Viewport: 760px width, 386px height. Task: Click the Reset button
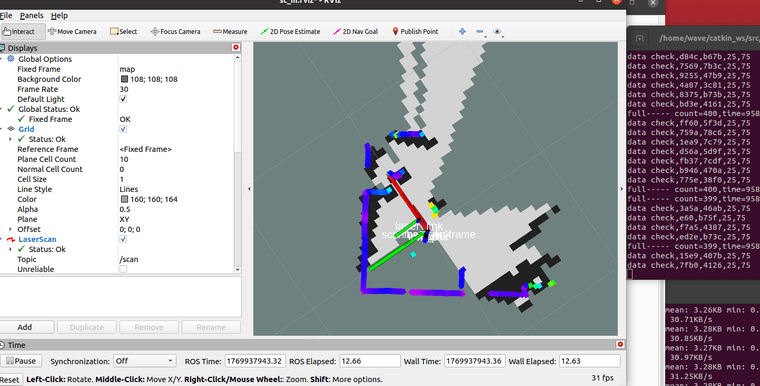pyautogui.click(x=10, y=380)
